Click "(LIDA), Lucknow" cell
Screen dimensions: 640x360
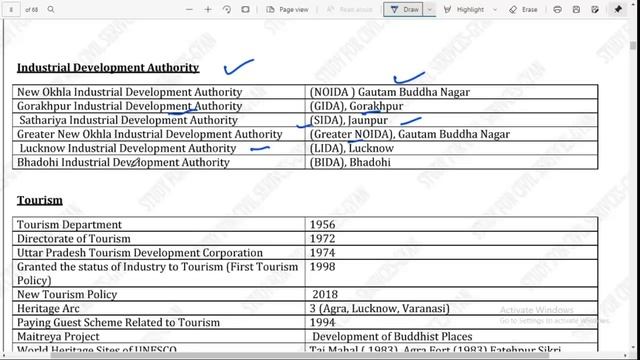pos(451,148)
